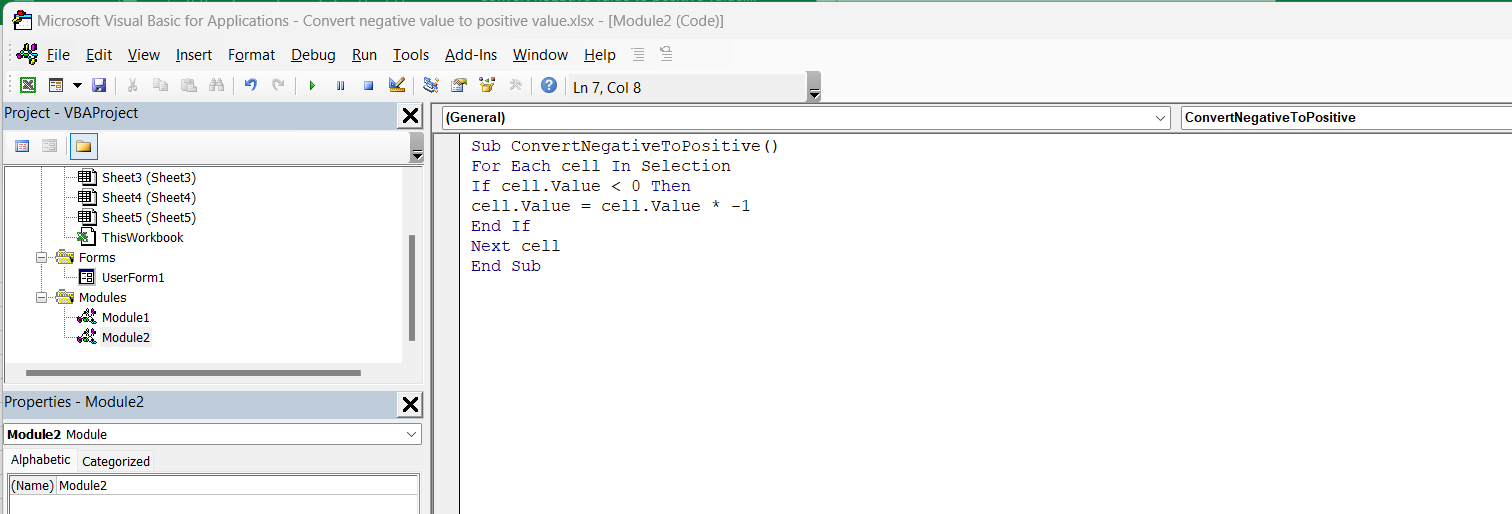Select Module1 in project tree
1512x514 pixels.
coord(125,317)
